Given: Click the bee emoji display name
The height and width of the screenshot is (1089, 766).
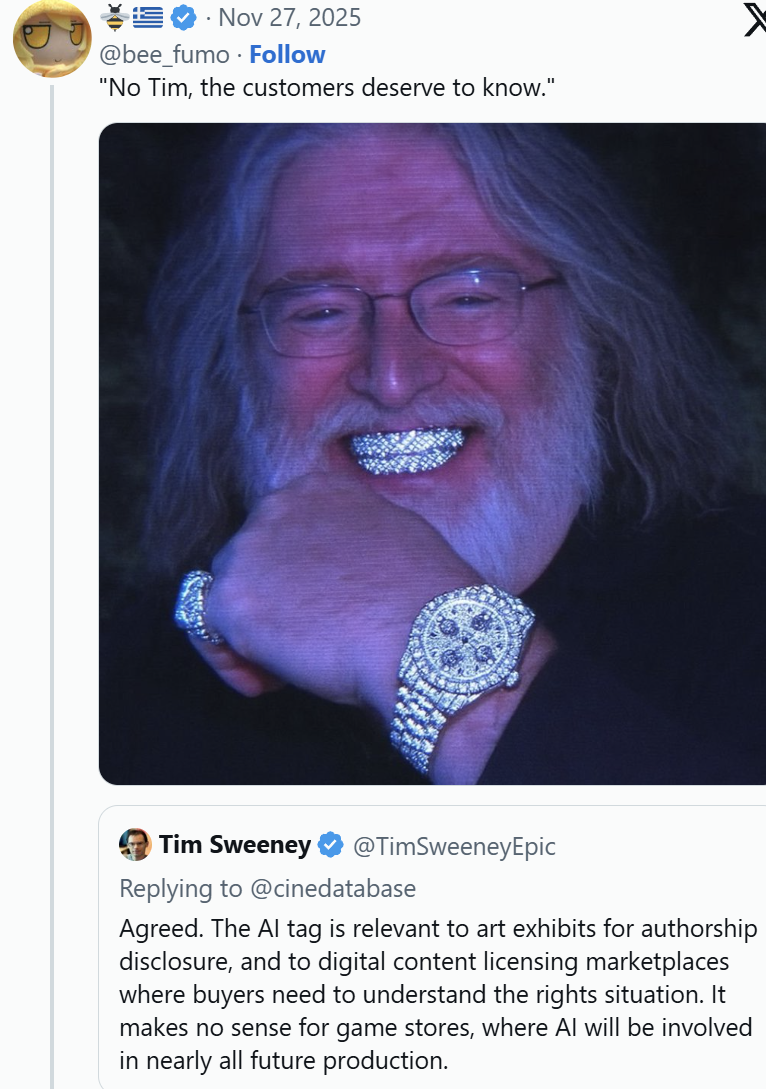Looking at the screenshot, I should [114, 17].
